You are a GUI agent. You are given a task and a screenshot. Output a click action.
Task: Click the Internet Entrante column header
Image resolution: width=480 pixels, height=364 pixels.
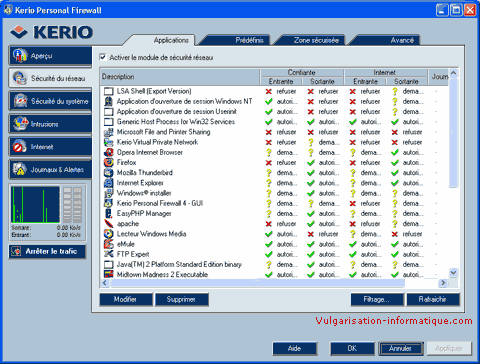[365, 81]
